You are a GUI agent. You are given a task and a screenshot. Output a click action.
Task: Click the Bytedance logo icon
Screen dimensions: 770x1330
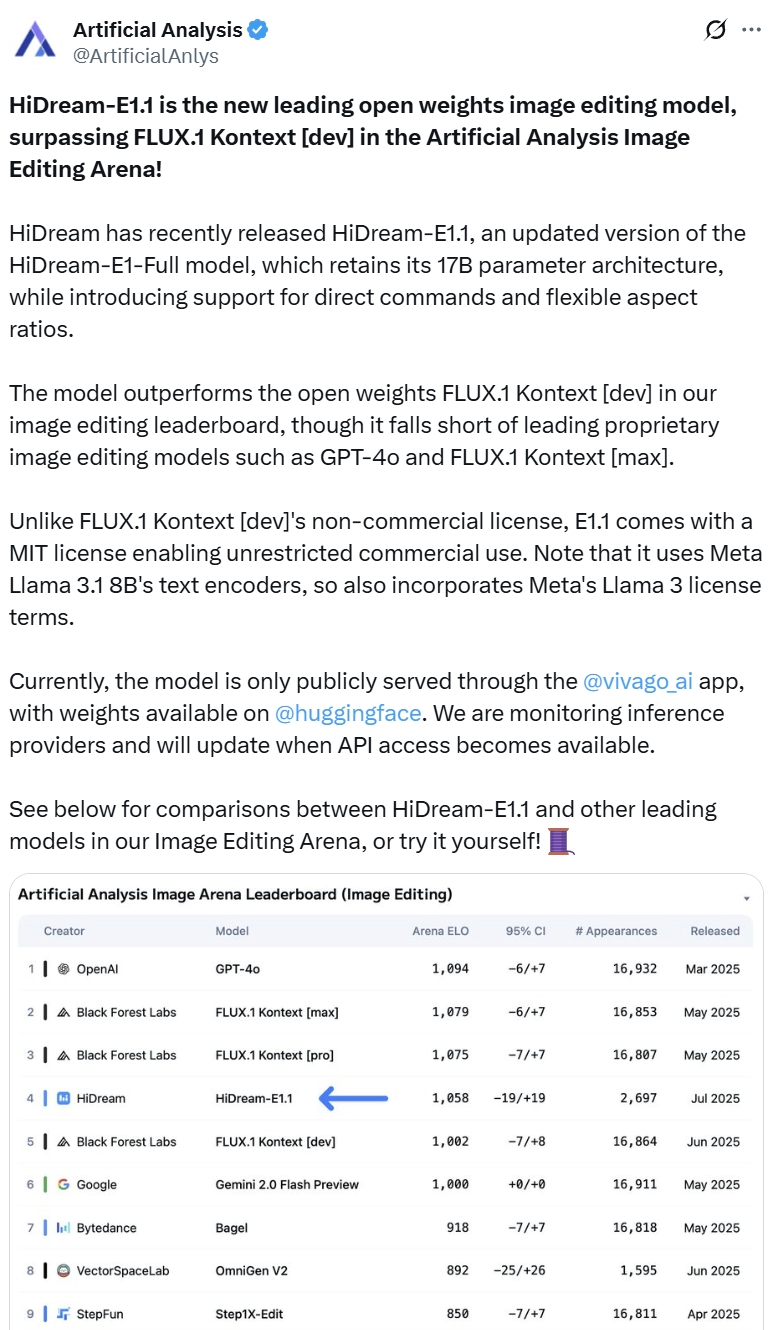63,1228
